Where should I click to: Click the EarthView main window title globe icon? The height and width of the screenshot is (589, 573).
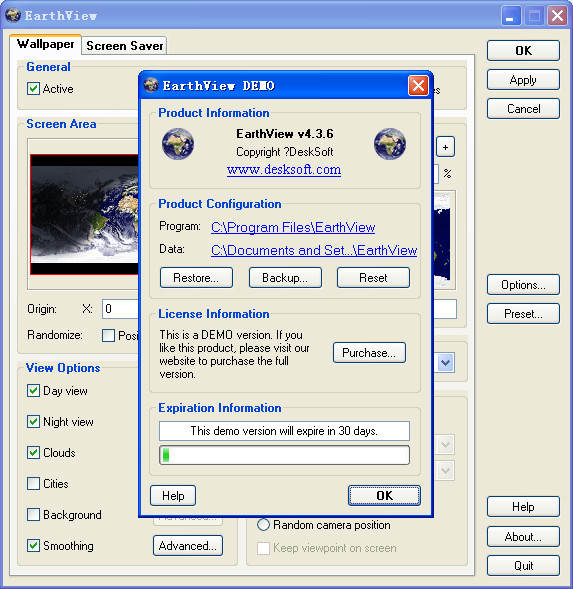pos(13,15)
